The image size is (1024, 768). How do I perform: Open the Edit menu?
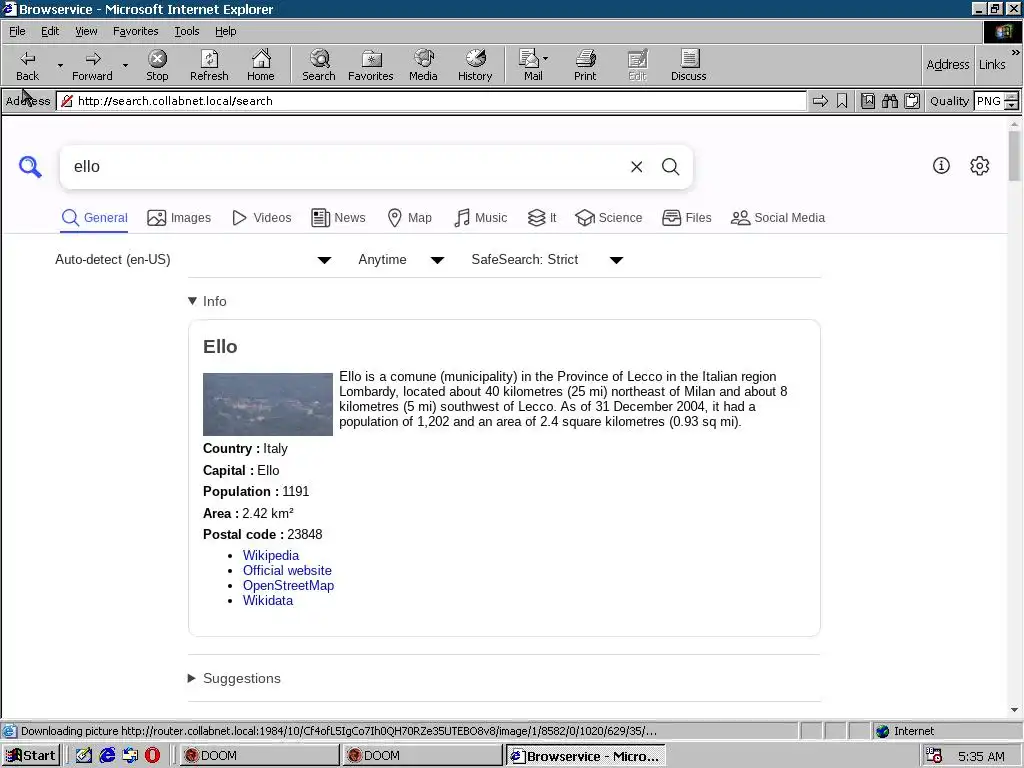[x=50, y=31]
